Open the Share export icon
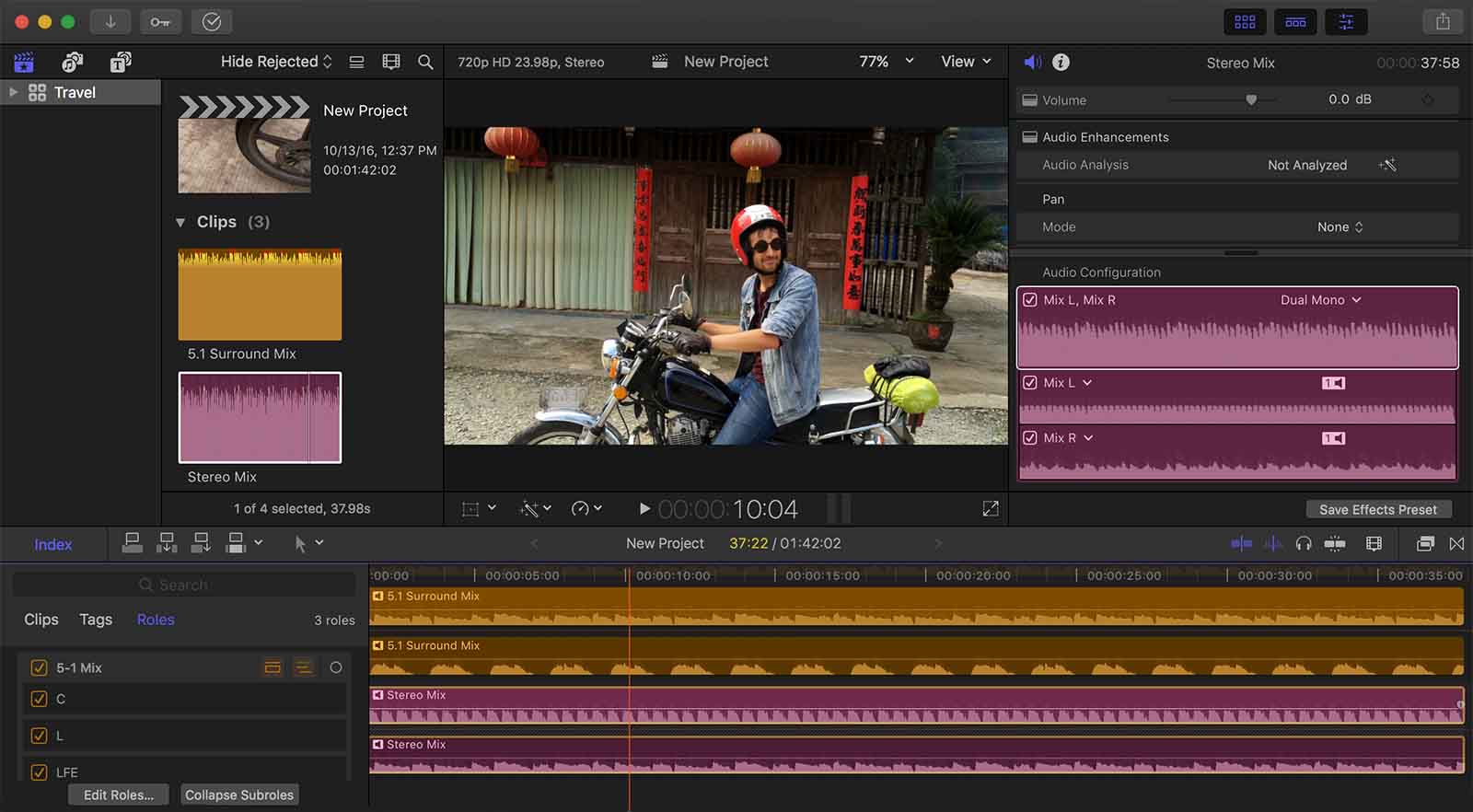 point(1442,22)
